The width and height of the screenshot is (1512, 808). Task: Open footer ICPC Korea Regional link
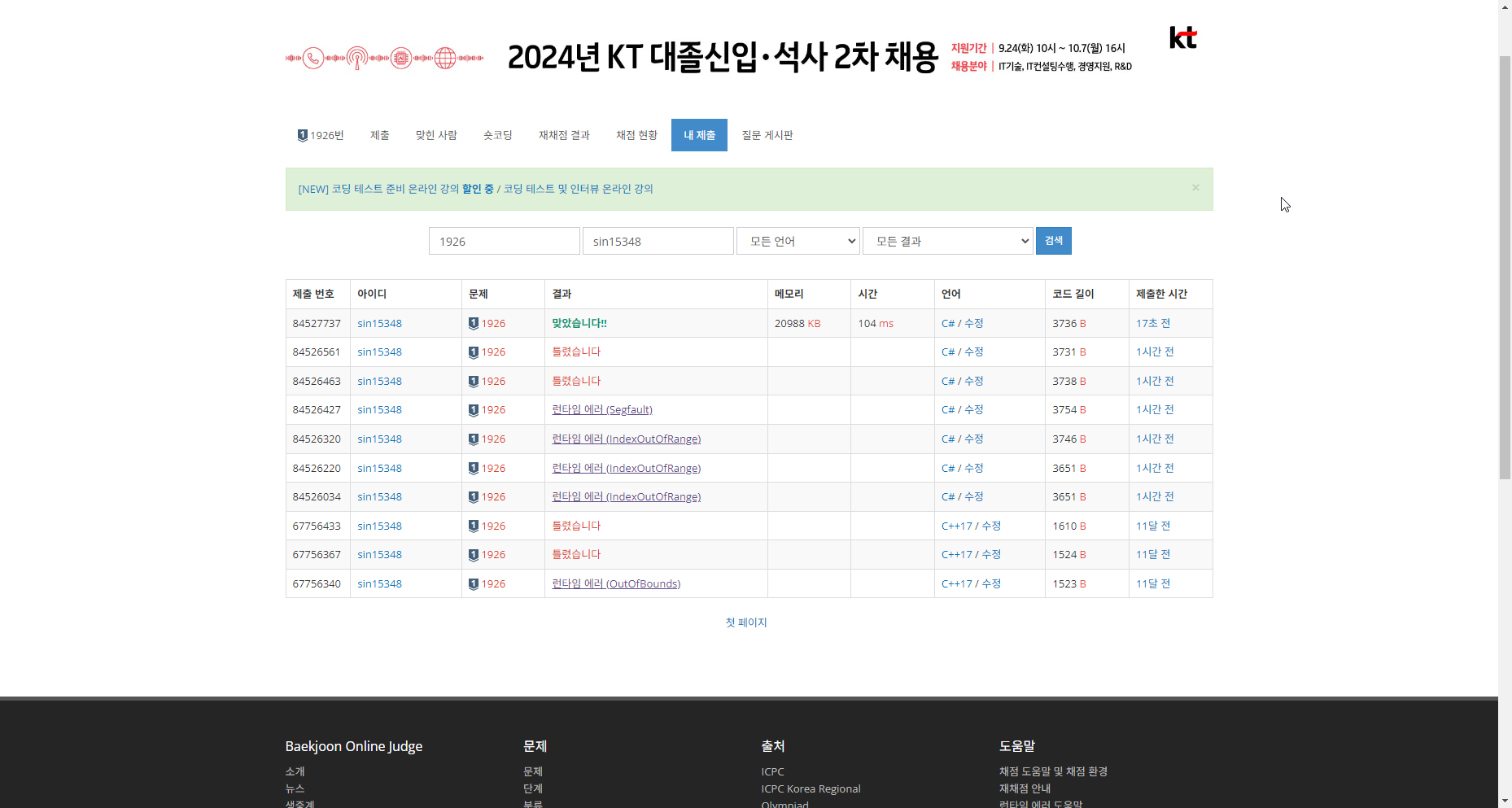[x=811, y=788]
